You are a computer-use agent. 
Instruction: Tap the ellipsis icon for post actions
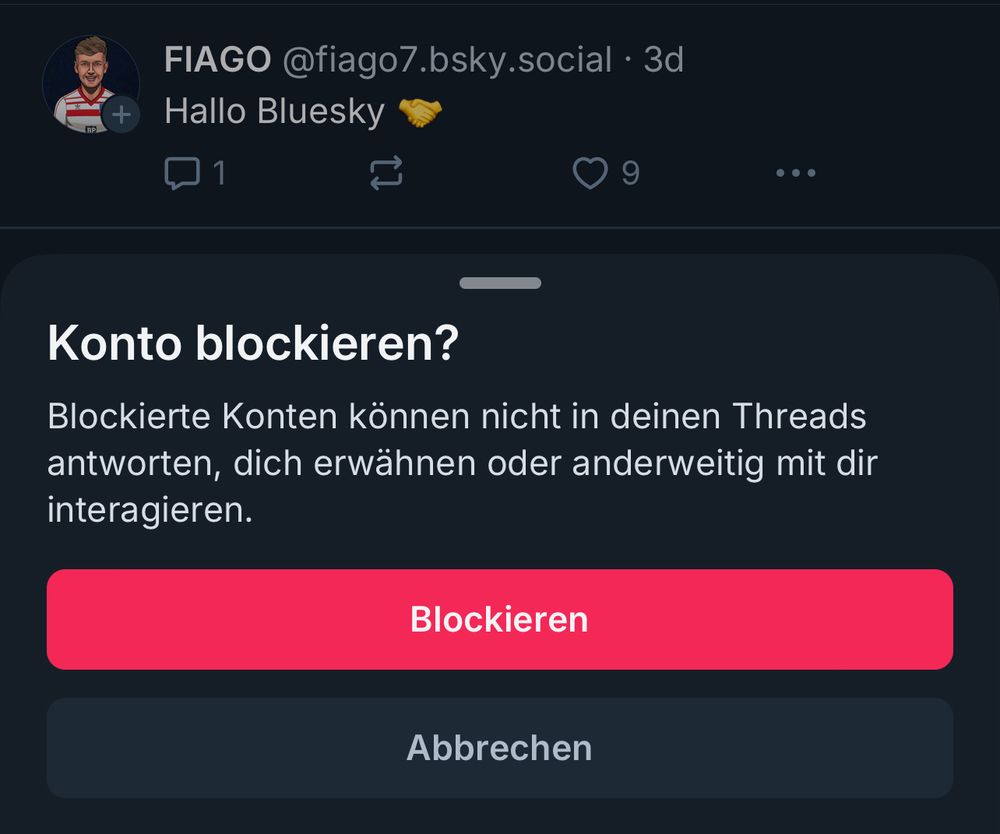(795, 172)
